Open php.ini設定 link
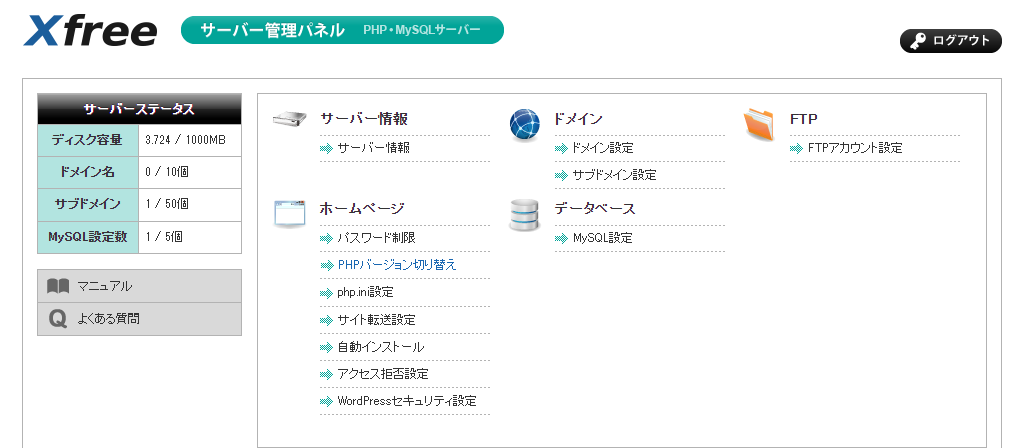The height and width of the screenshot is (448, 1020). point(365,292)
